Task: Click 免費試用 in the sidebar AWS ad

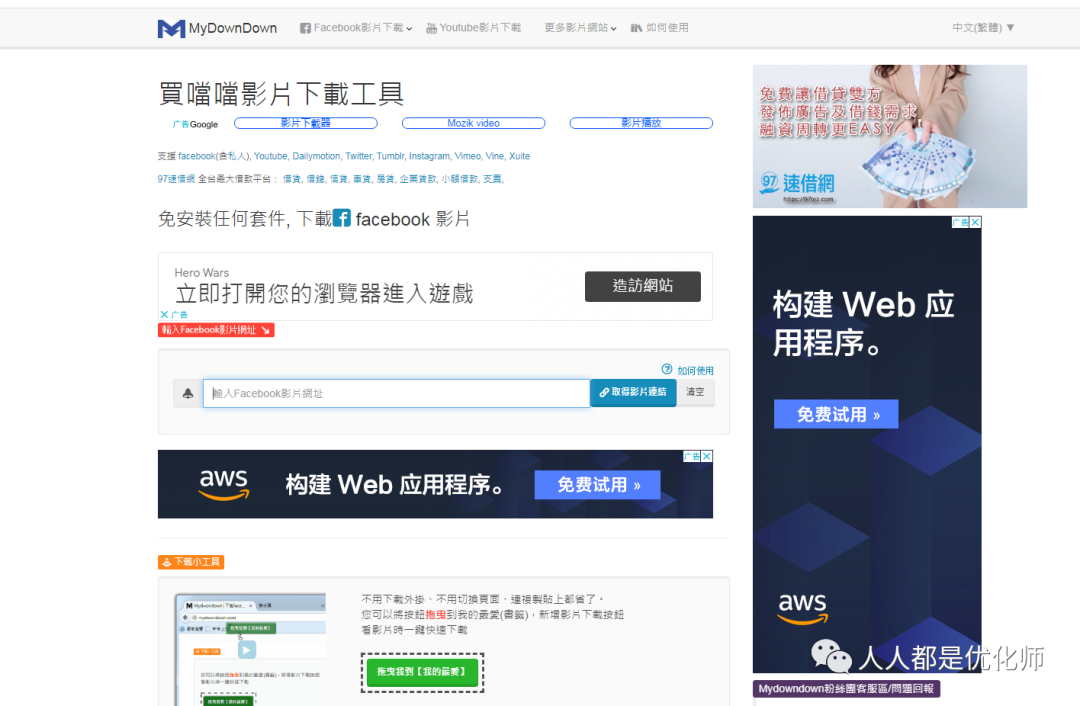Action: [x=836, y=414]
